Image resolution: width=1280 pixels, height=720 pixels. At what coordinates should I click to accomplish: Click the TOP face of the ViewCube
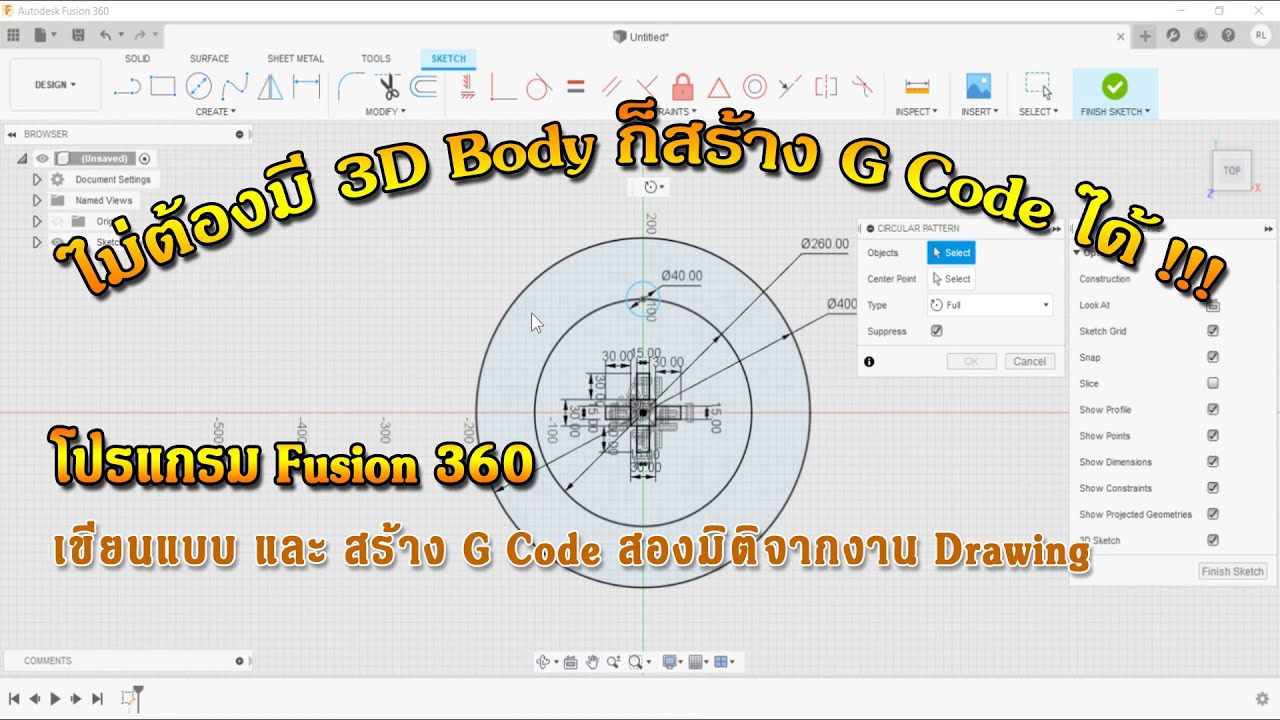click(1232, 171)
